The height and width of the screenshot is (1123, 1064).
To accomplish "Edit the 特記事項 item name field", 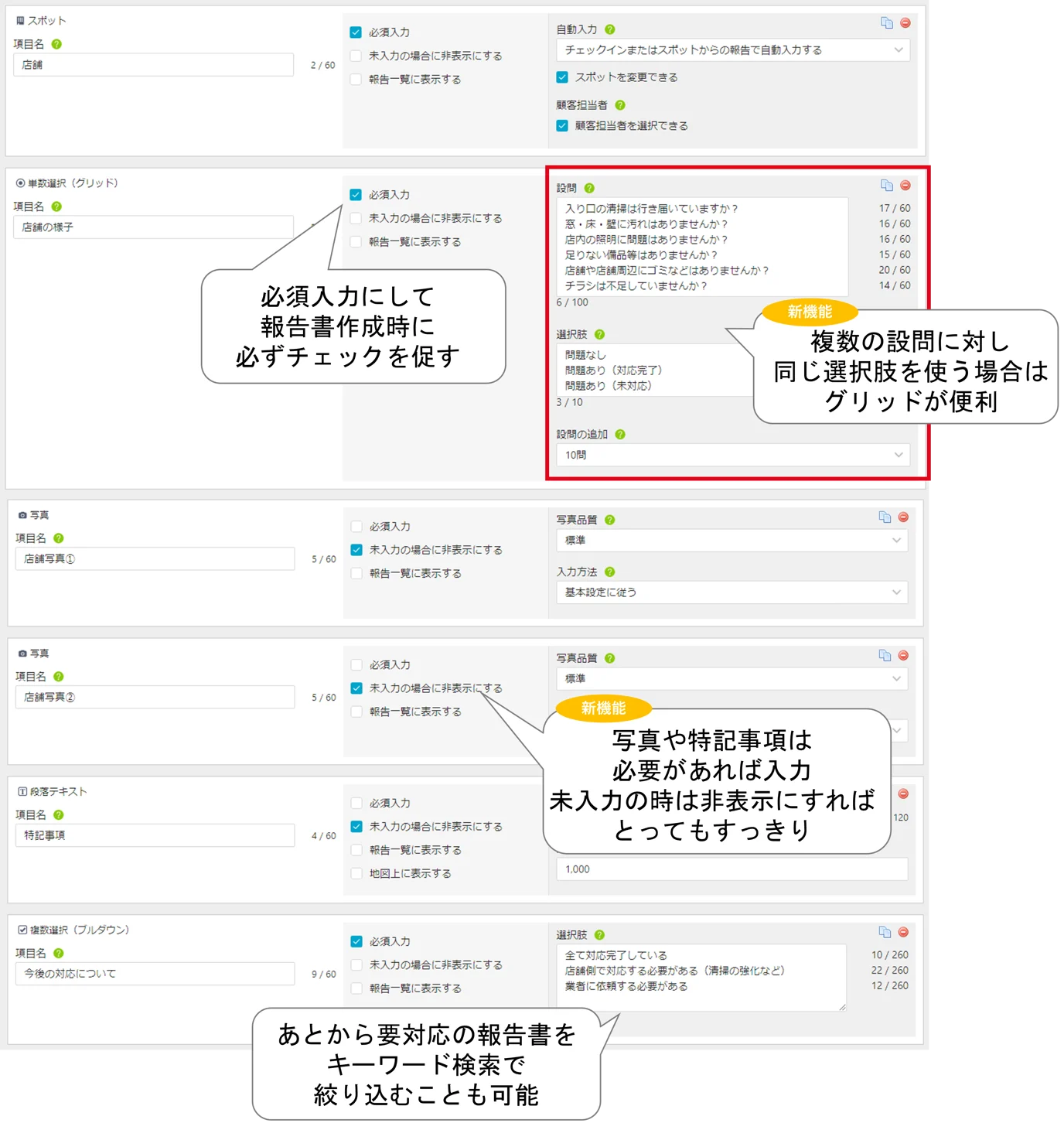I will pyautogui.click(x=155, y=836).
